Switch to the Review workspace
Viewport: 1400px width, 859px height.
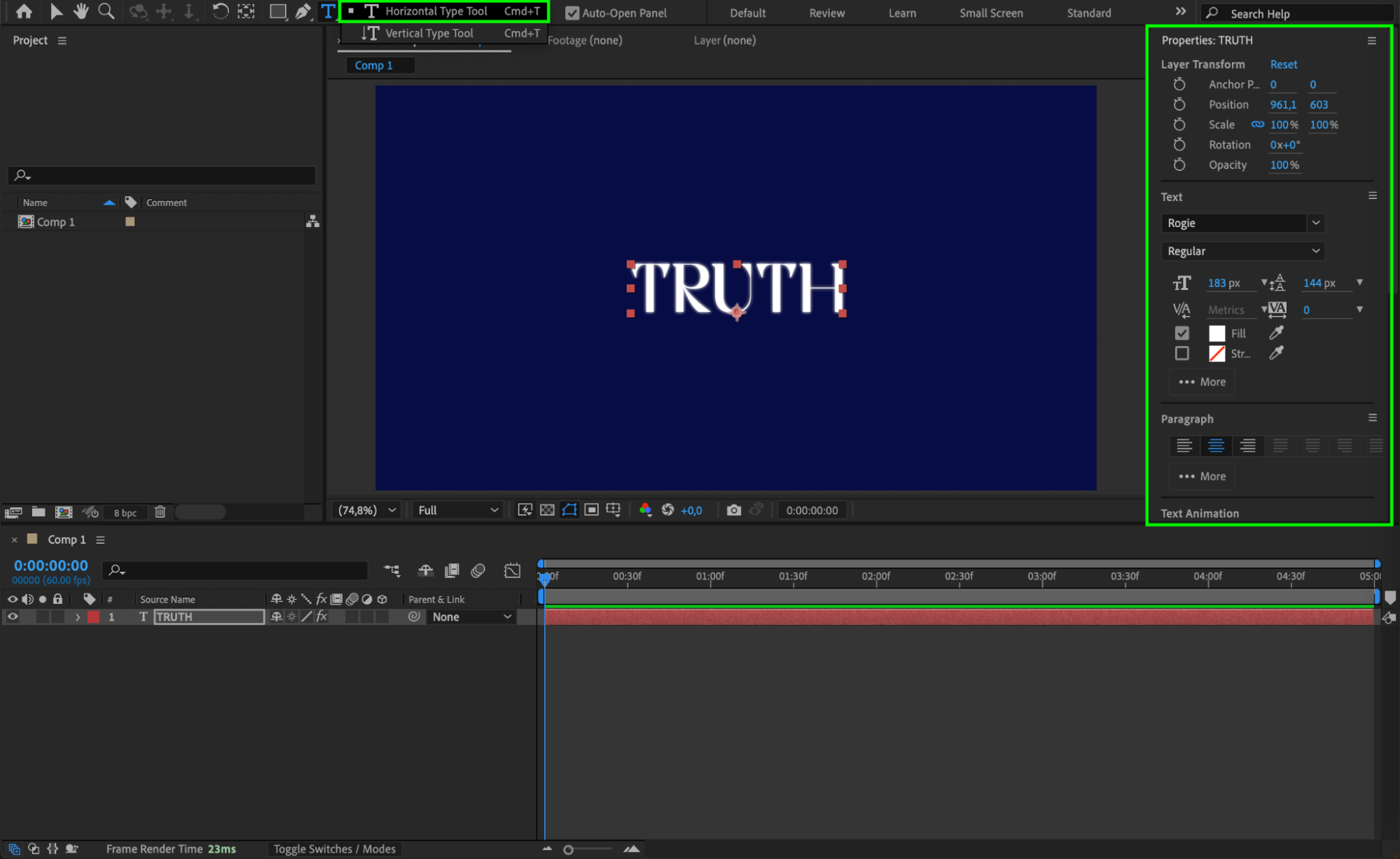(x=826, y=13)
